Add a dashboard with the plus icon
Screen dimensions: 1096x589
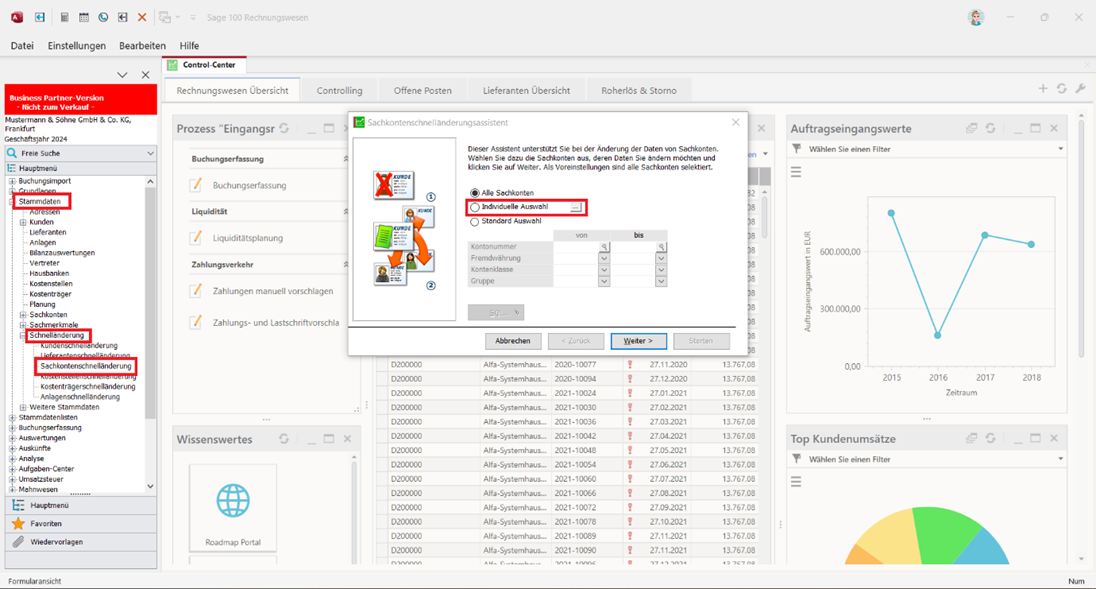1043,89
